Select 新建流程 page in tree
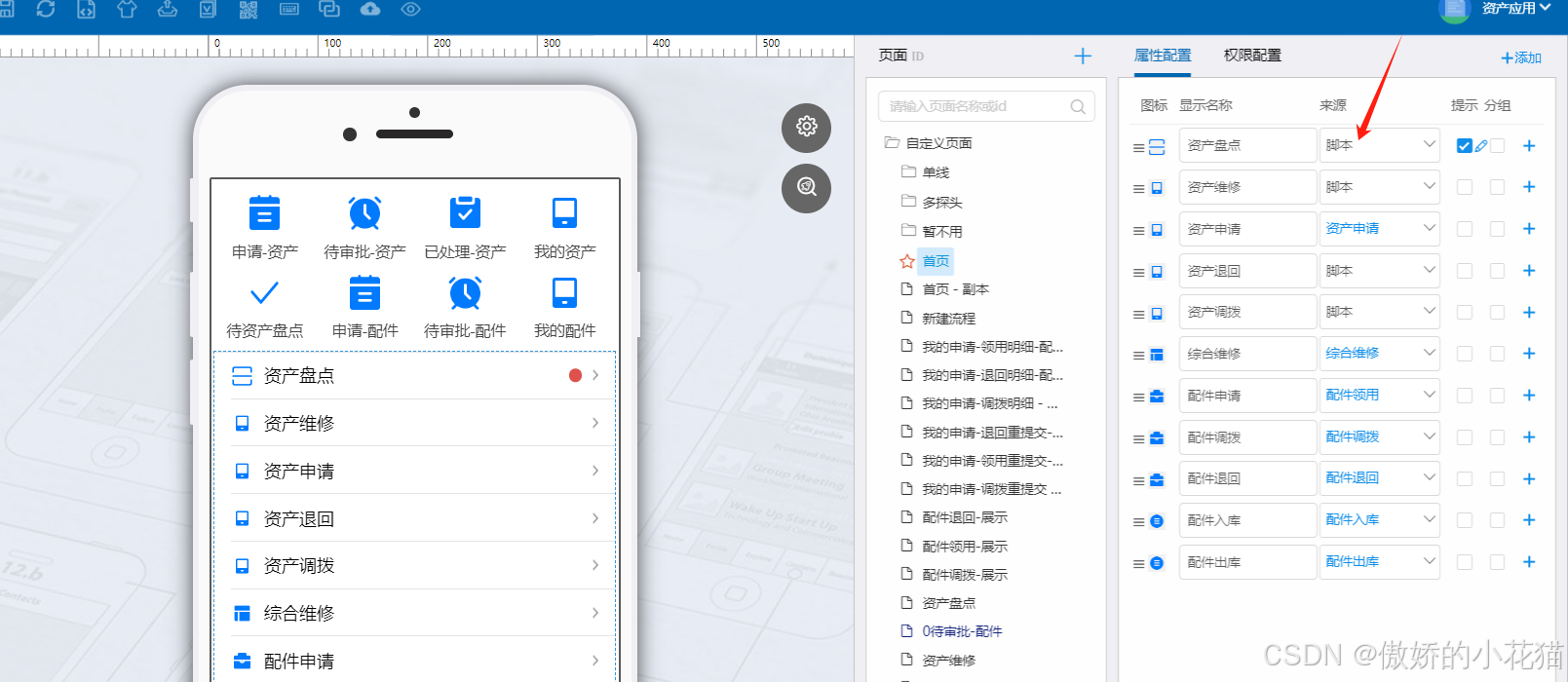Image resolution: width=1568 pixels, height=682 pixels. 948,319
